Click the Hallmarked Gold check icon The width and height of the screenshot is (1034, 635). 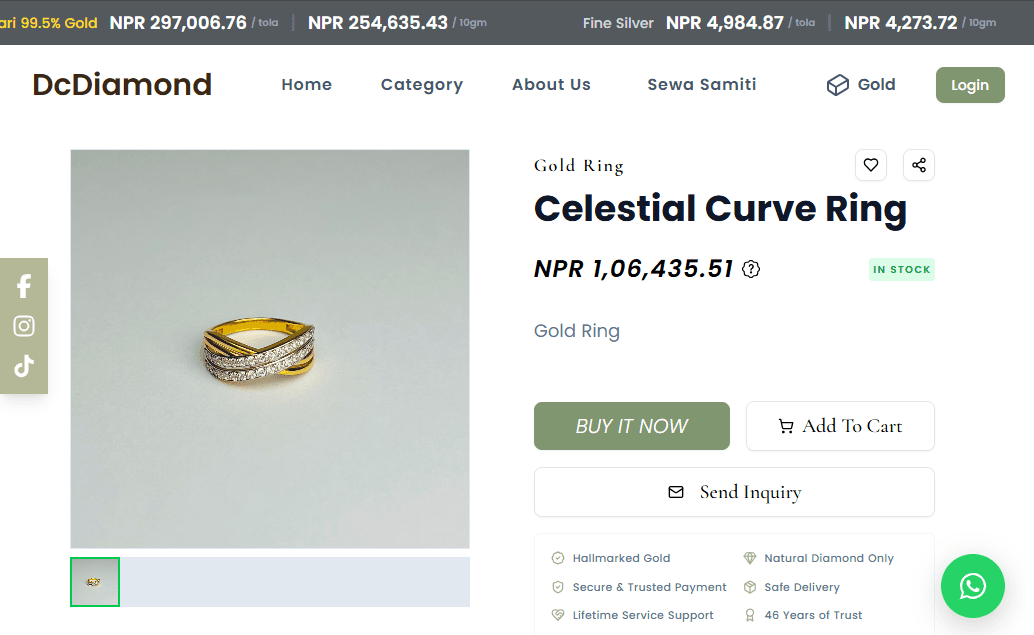click(x=558, y=558)
